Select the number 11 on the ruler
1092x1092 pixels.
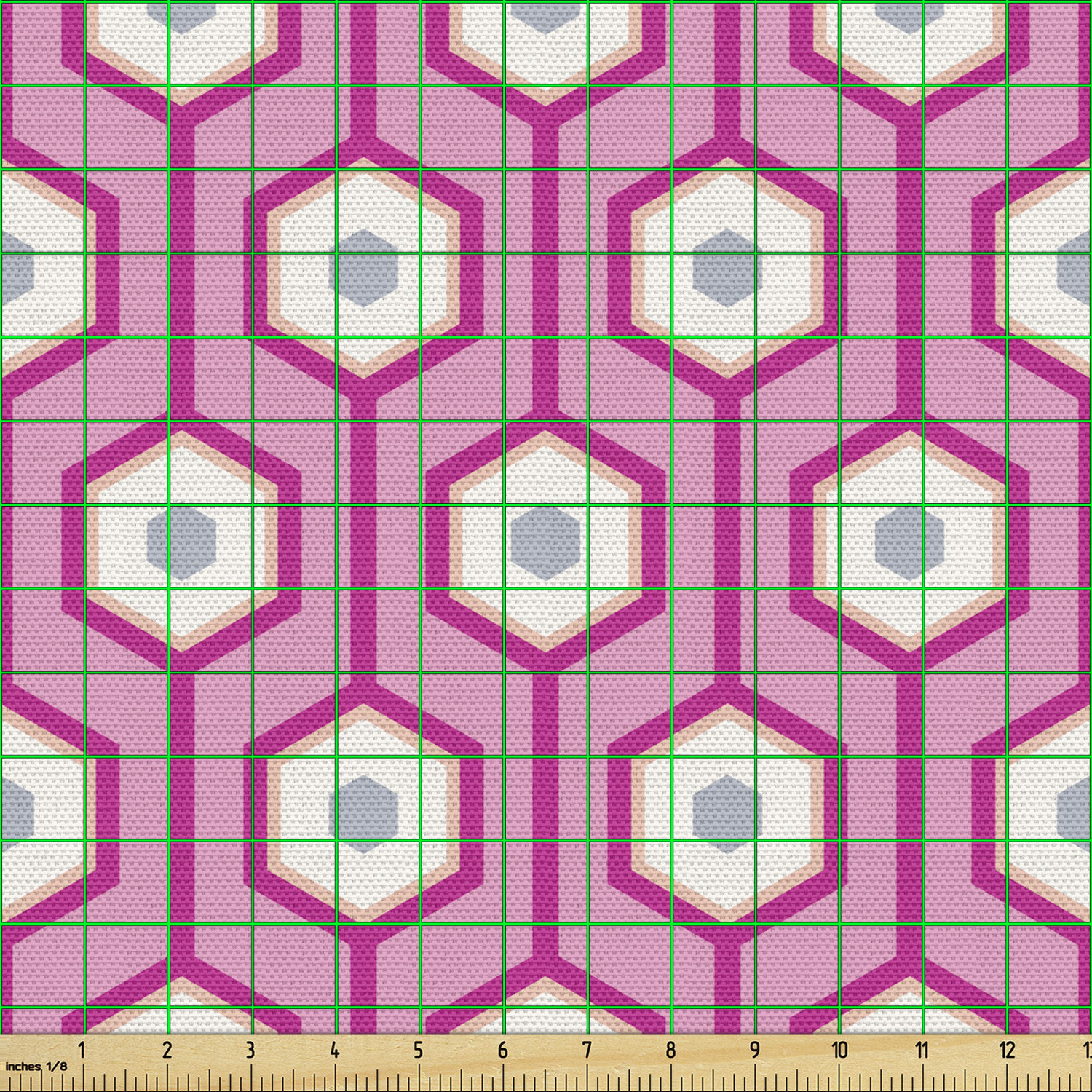[922, 1050]
